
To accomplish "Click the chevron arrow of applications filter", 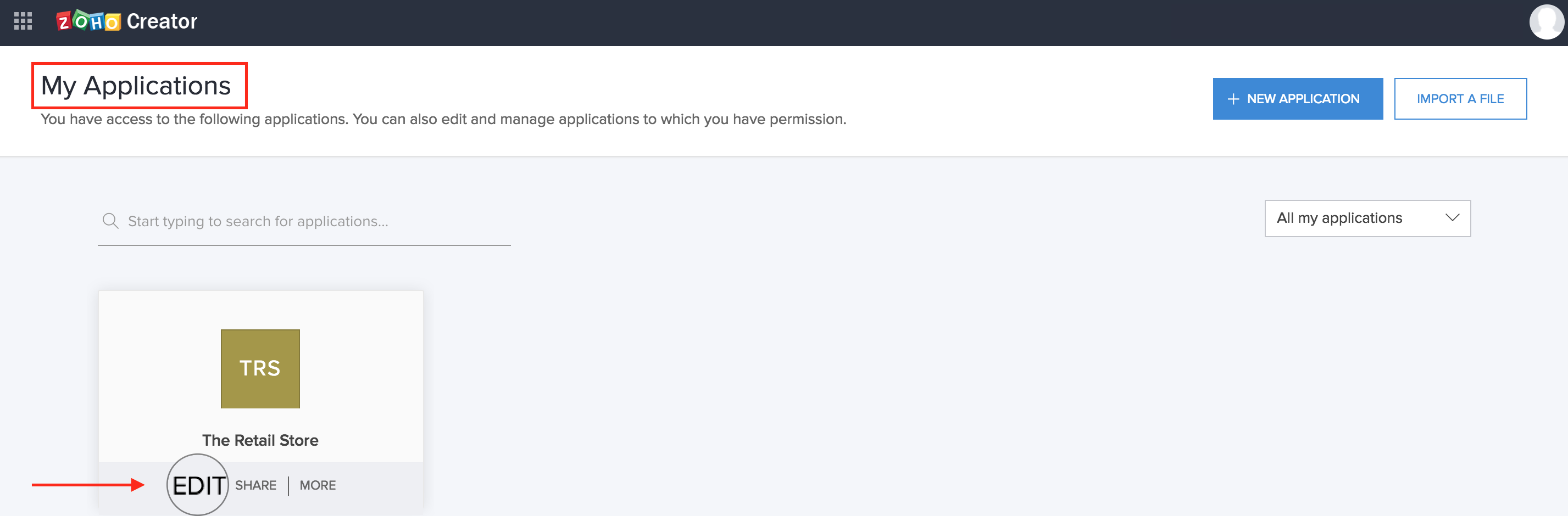I will [1452, 218].
